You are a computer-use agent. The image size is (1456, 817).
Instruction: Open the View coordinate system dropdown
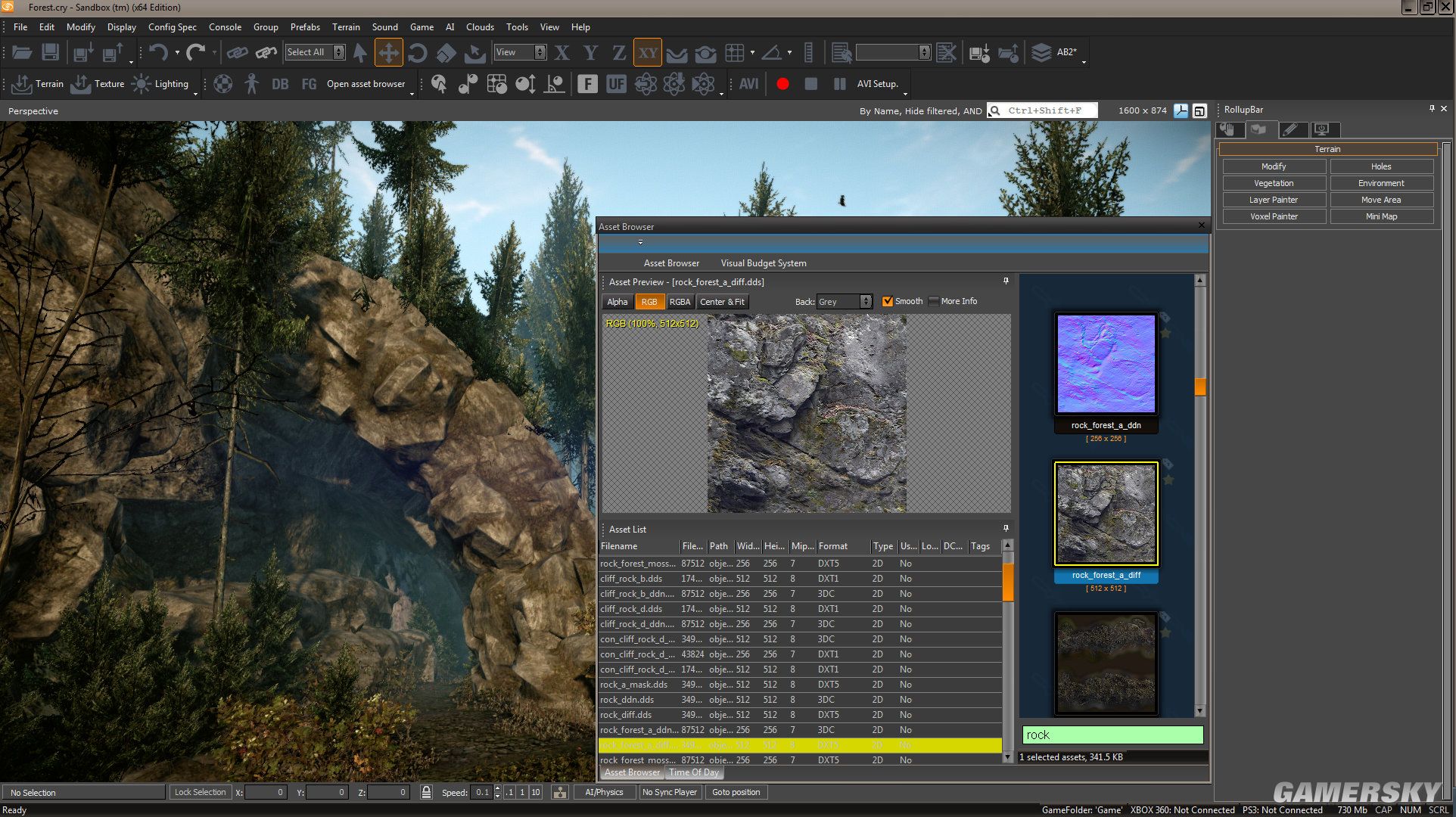(520, 52)
